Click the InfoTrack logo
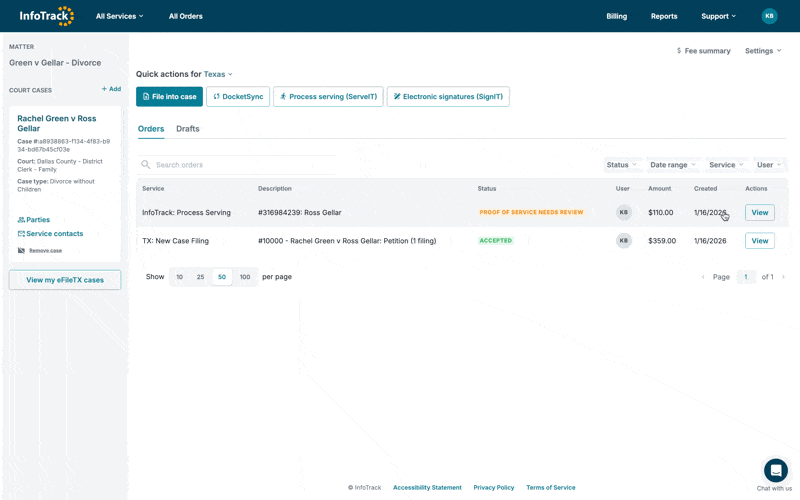The width and height of the screenshot is (800, 500). pos(46,16)
